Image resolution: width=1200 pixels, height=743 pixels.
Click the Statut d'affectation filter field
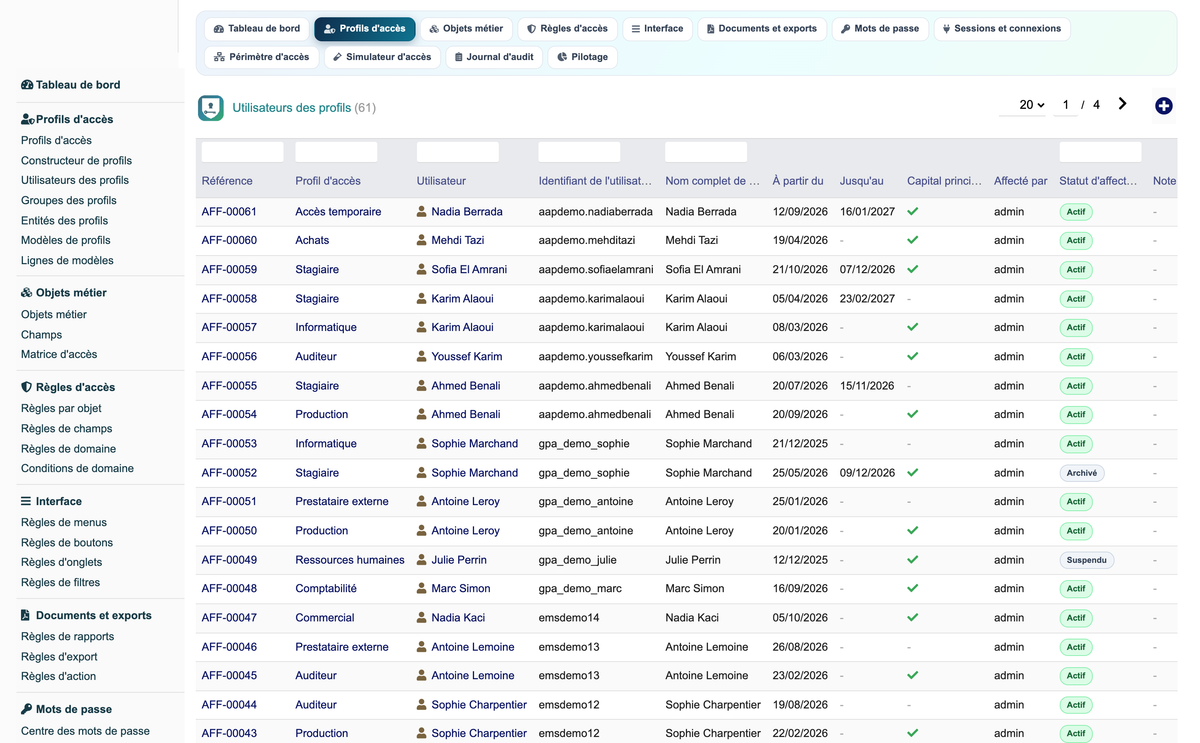click(x=1100, y=152)
